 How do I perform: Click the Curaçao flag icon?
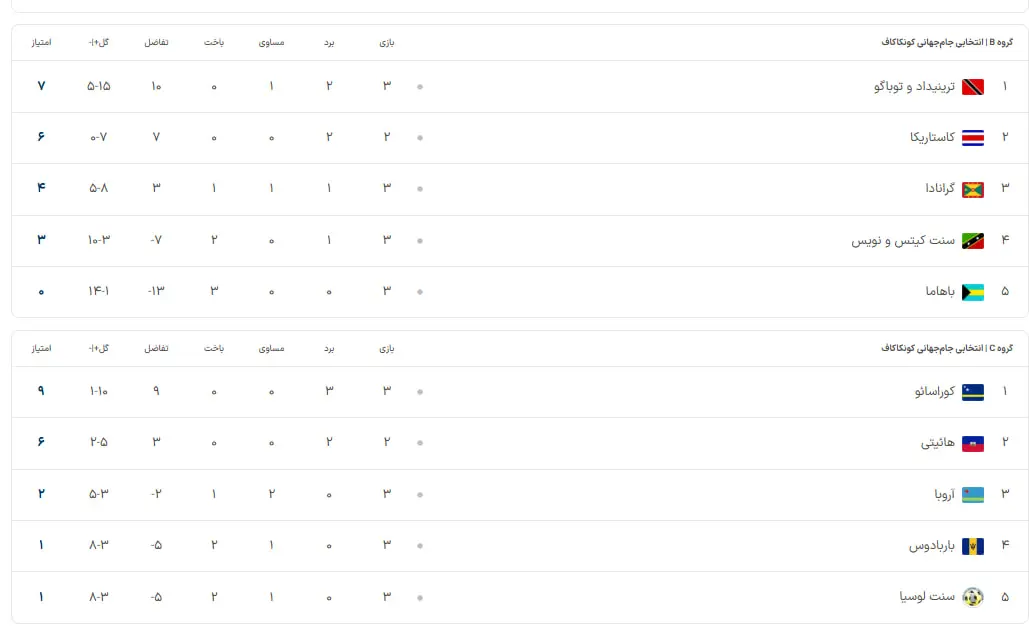click(972, 392)
